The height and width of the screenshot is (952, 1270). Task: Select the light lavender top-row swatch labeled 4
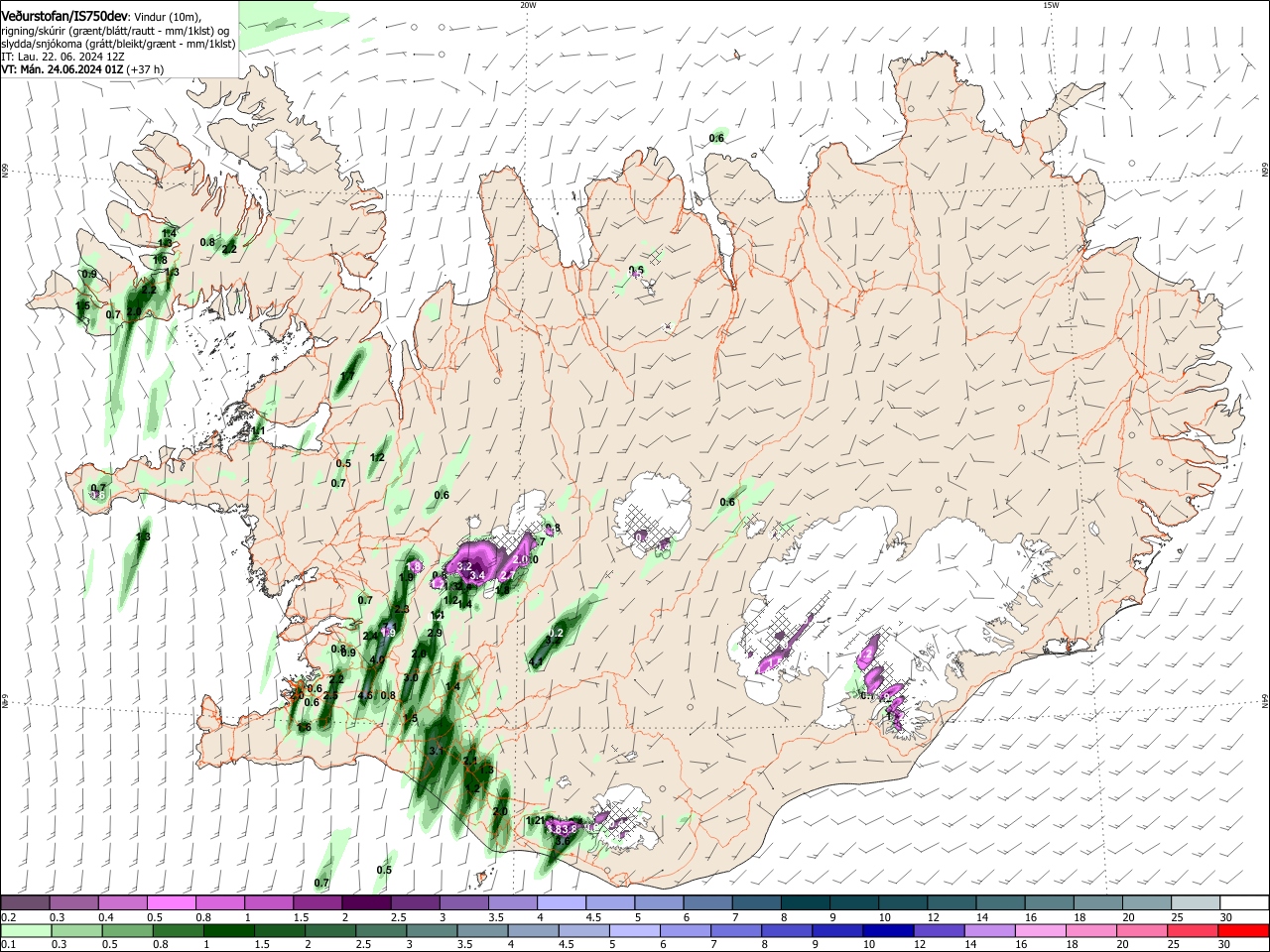coord(562,902)
